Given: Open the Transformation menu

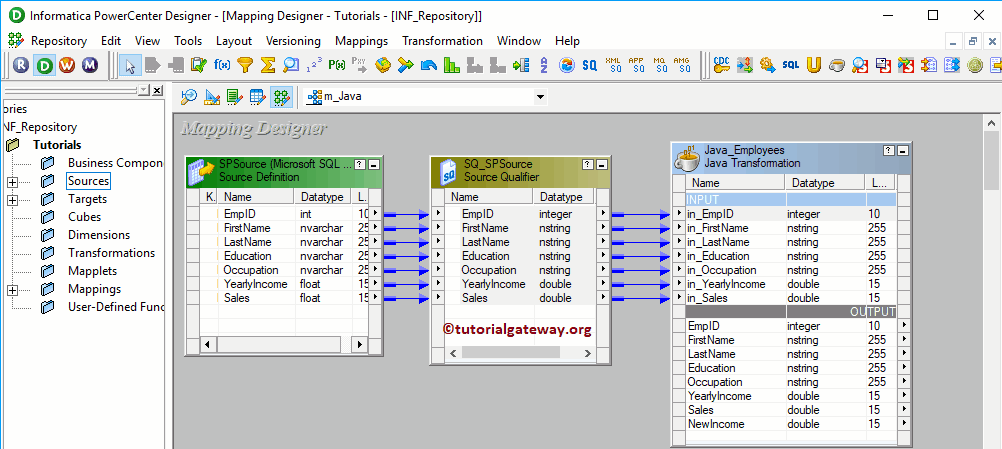Looking at the screenshot, I should click(x=442, y=41).
